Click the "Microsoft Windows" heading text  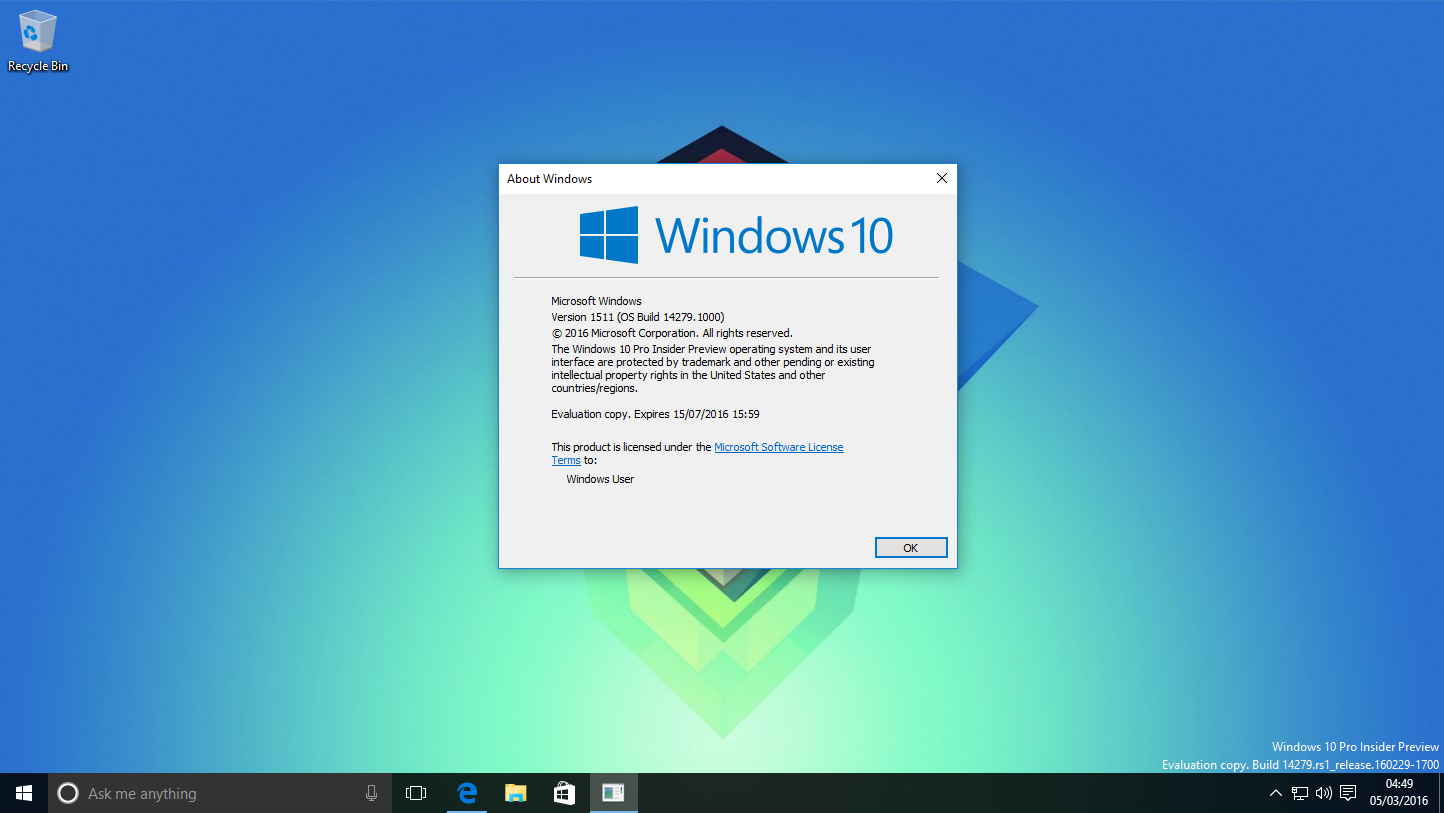coord(596,301)
